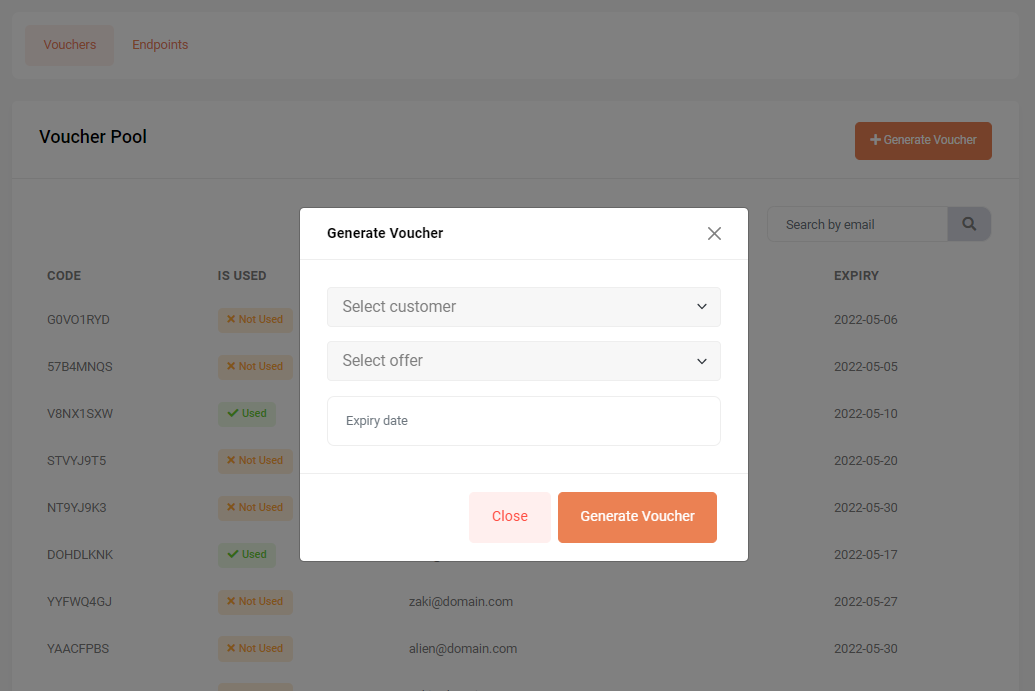Switch to the Endpoints tab
The height and width of the screenshot is (691, 1035).
click(x=160, y=44)
